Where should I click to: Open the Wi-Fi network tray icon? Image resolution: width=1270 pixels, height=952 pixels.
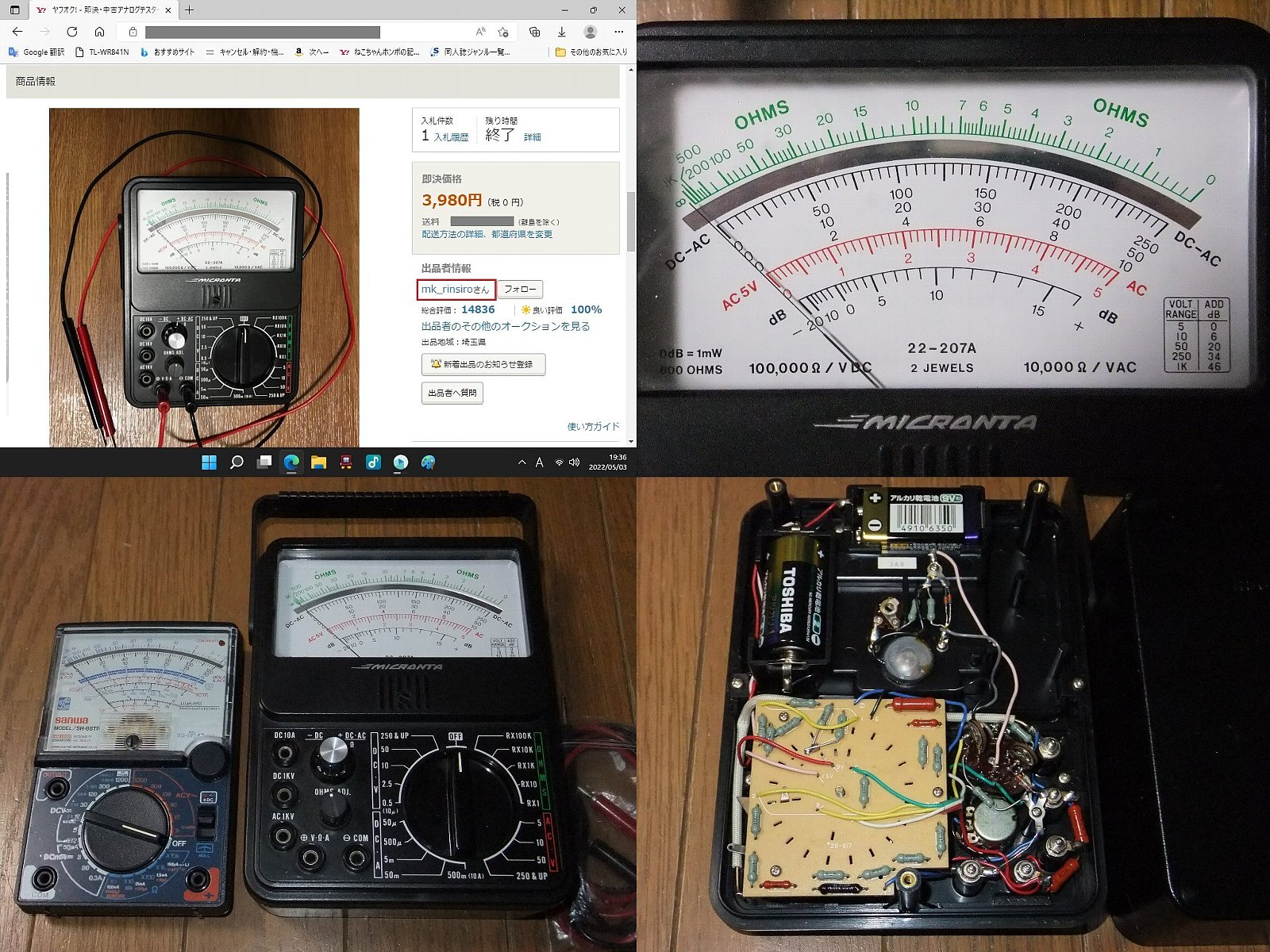[559, 463]
